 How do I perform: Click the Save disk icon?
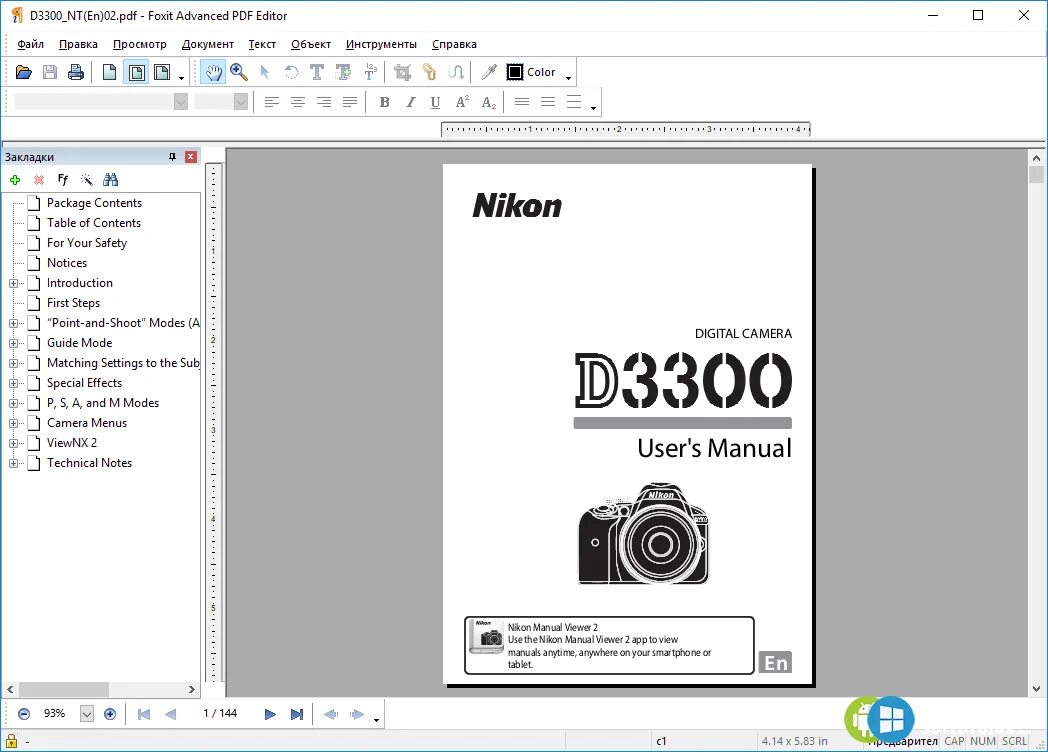(x=49, y=72)
